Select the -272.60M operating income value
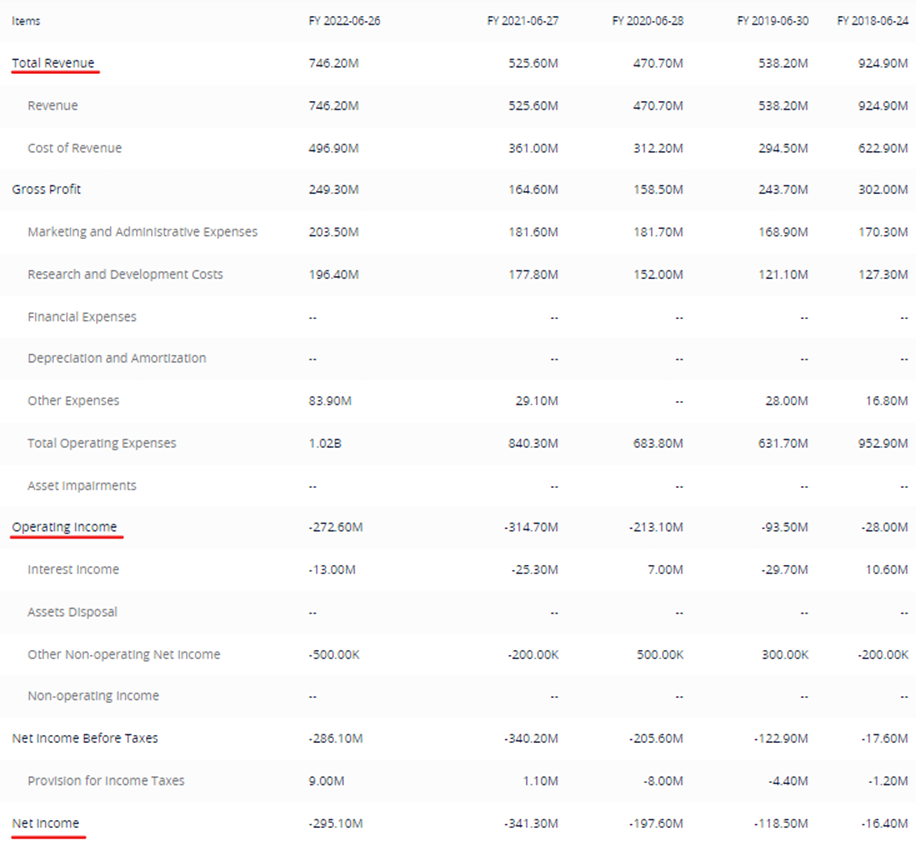The image size is (916, 844). point(336,527)
